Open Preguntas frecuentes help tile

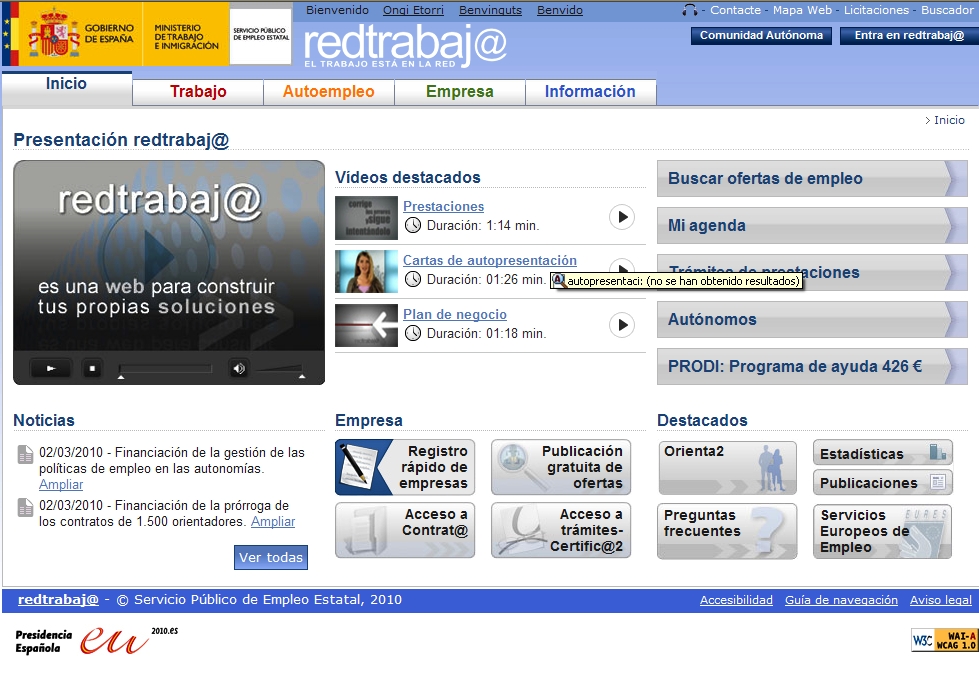click(x=727, y=531)
